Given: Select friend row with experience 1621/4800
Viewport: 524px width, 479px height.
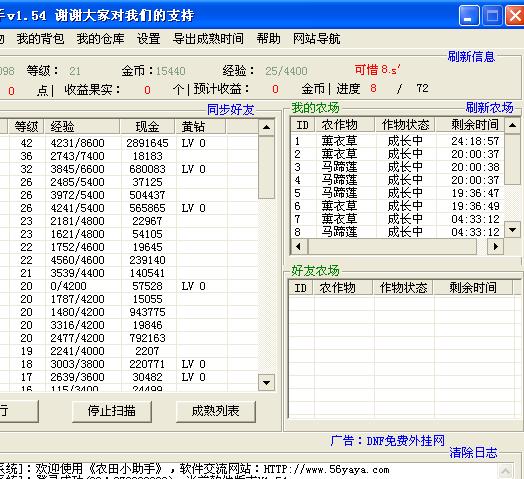Looking at the screenshot, I should tap(129, 234).
